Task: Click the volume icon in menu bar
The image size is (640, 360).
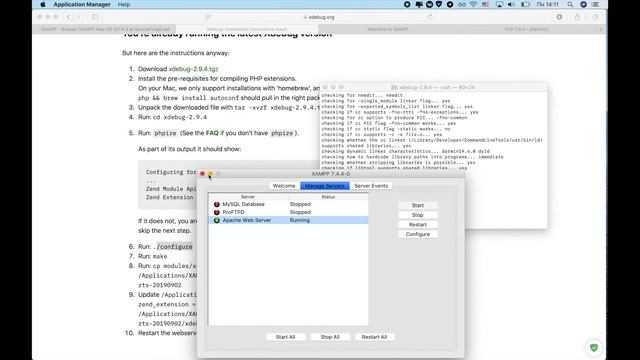Action: pos(511,4)
